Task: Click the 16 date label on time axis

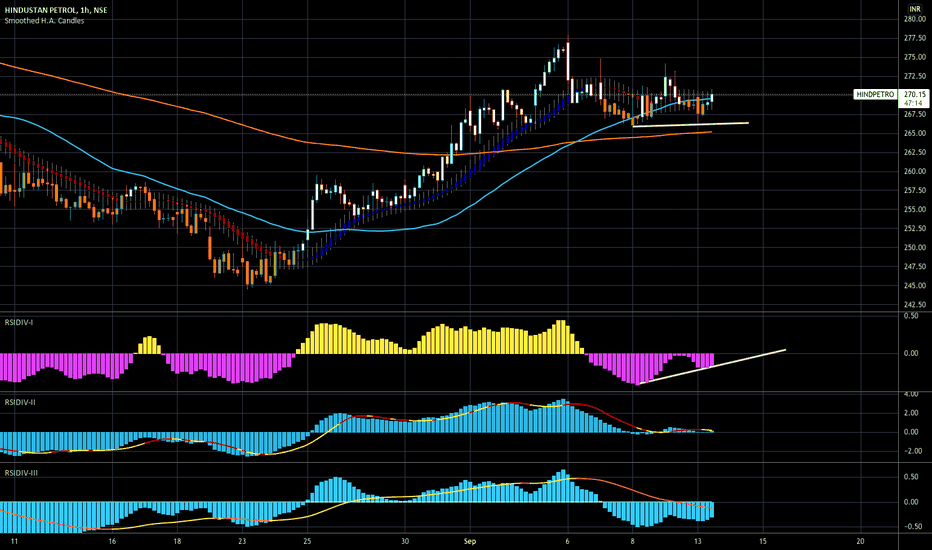Action: [112, 541]
